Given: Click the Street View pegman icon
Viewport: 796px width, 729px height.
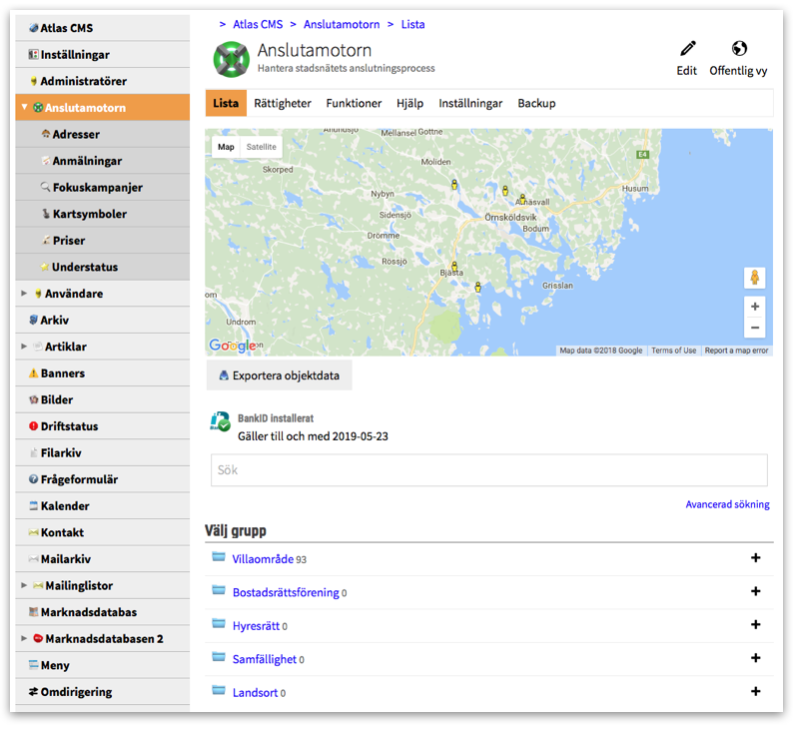Looking at the screenshot, I should coord(755,277).
